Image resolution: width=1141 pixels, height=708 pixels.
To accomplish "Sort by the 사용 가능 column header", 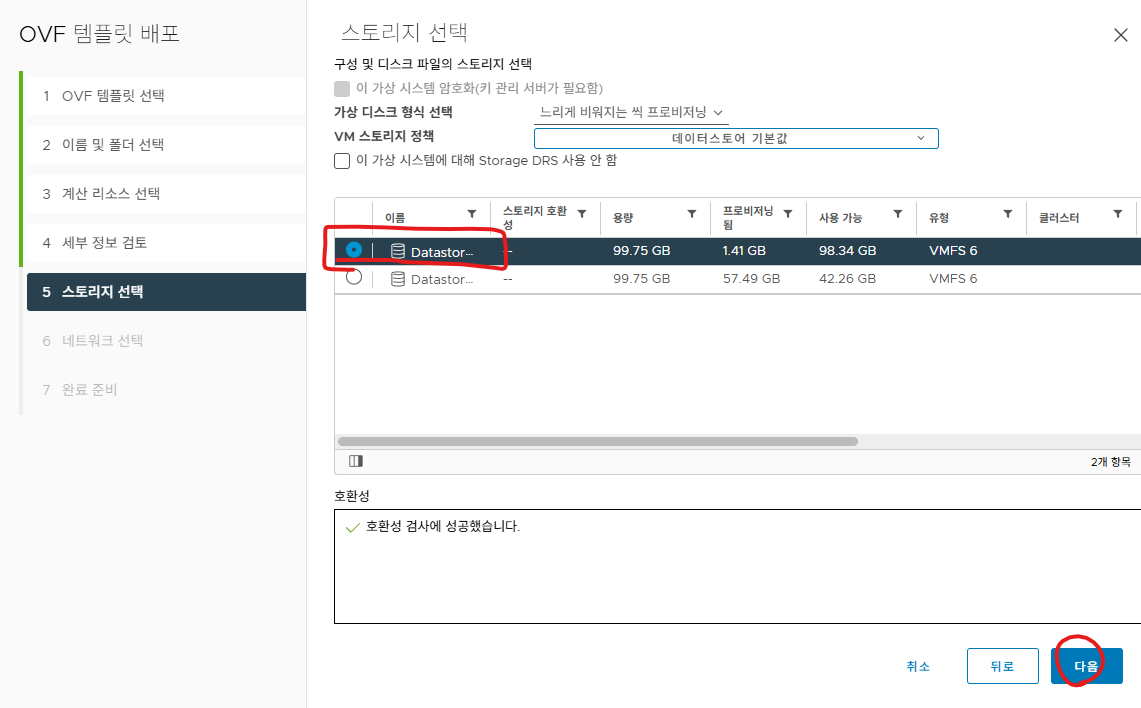I will pyautogui.click(x=840, y=218).
